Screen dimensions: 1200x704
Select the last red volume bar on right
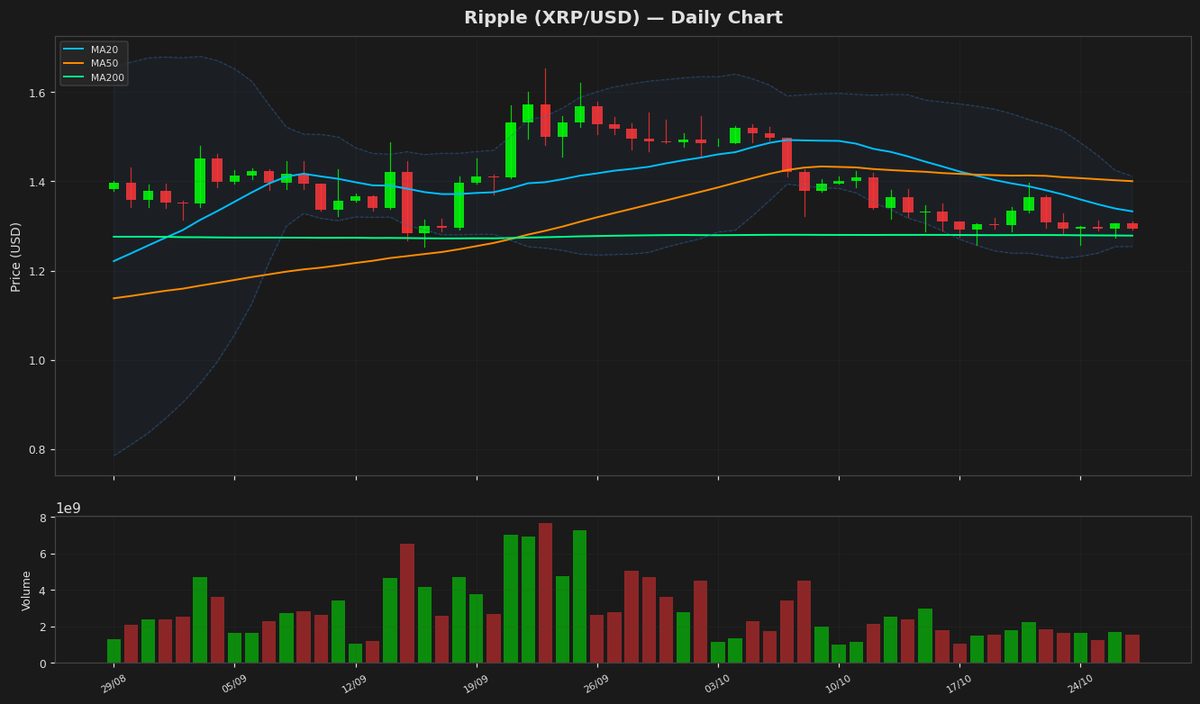coord(1132,649)
